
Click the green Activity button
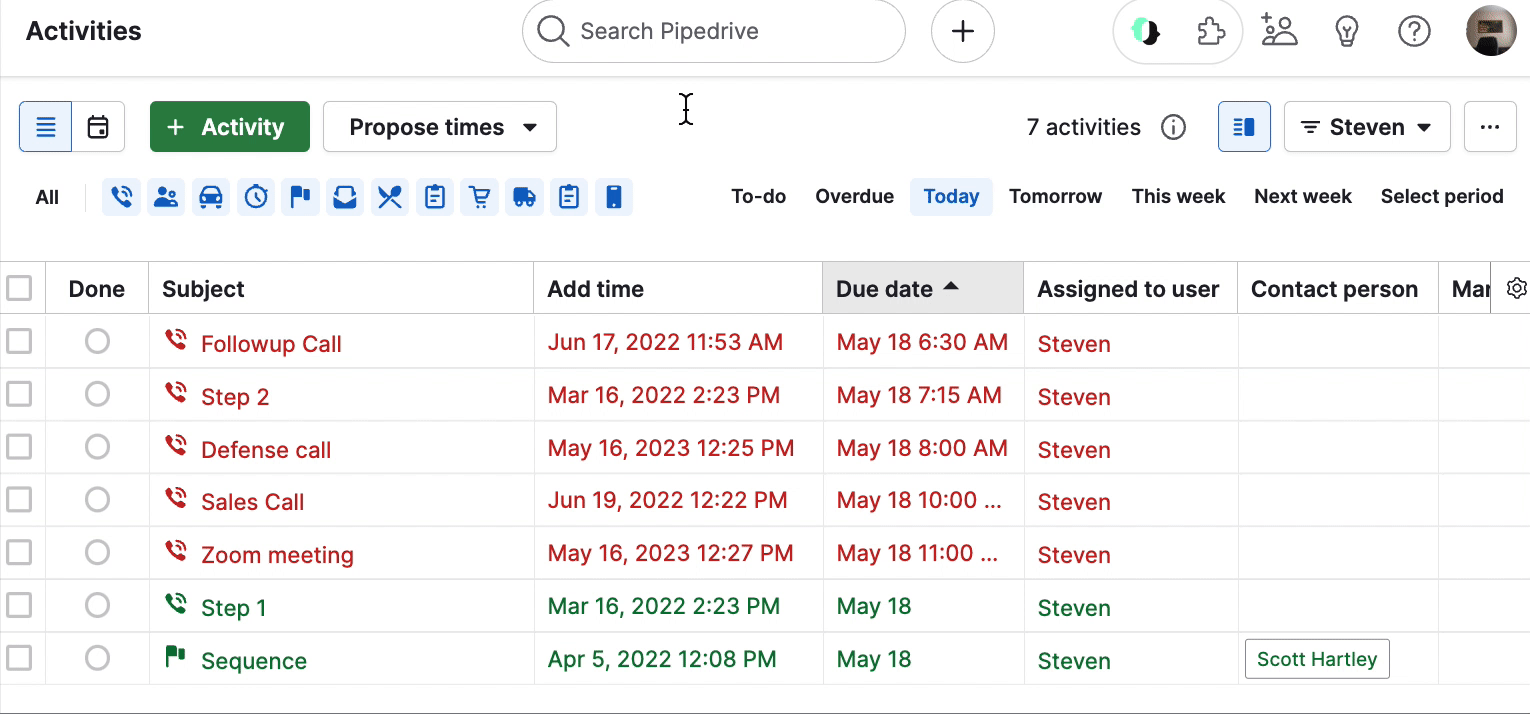tap(229, 126)
